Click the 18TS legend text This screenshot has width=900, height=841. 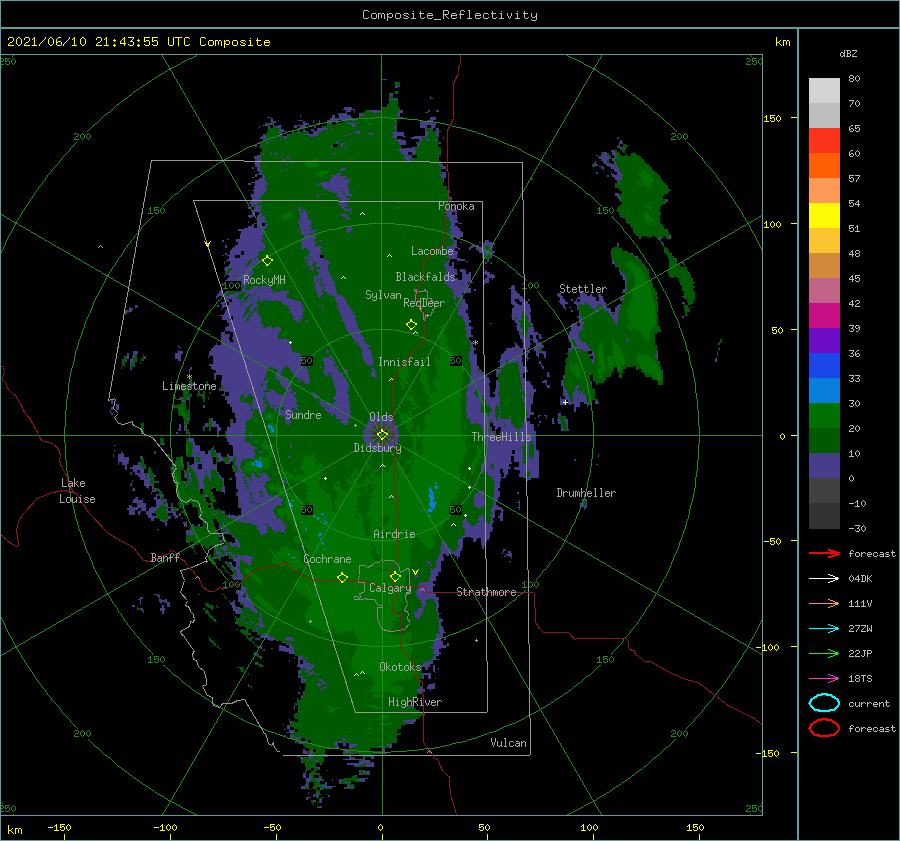click(860, 679)
